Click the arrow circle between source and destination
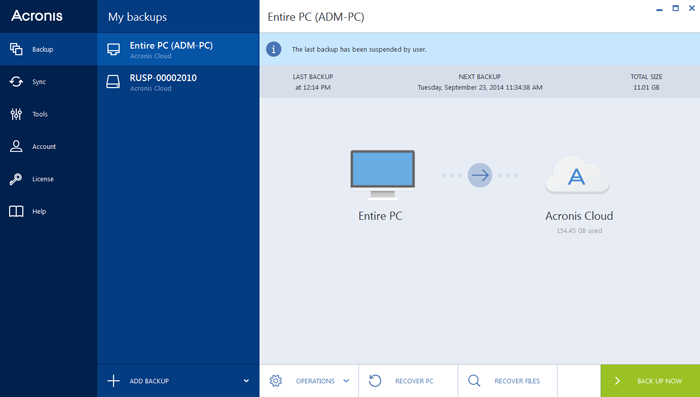 point(480,175)
